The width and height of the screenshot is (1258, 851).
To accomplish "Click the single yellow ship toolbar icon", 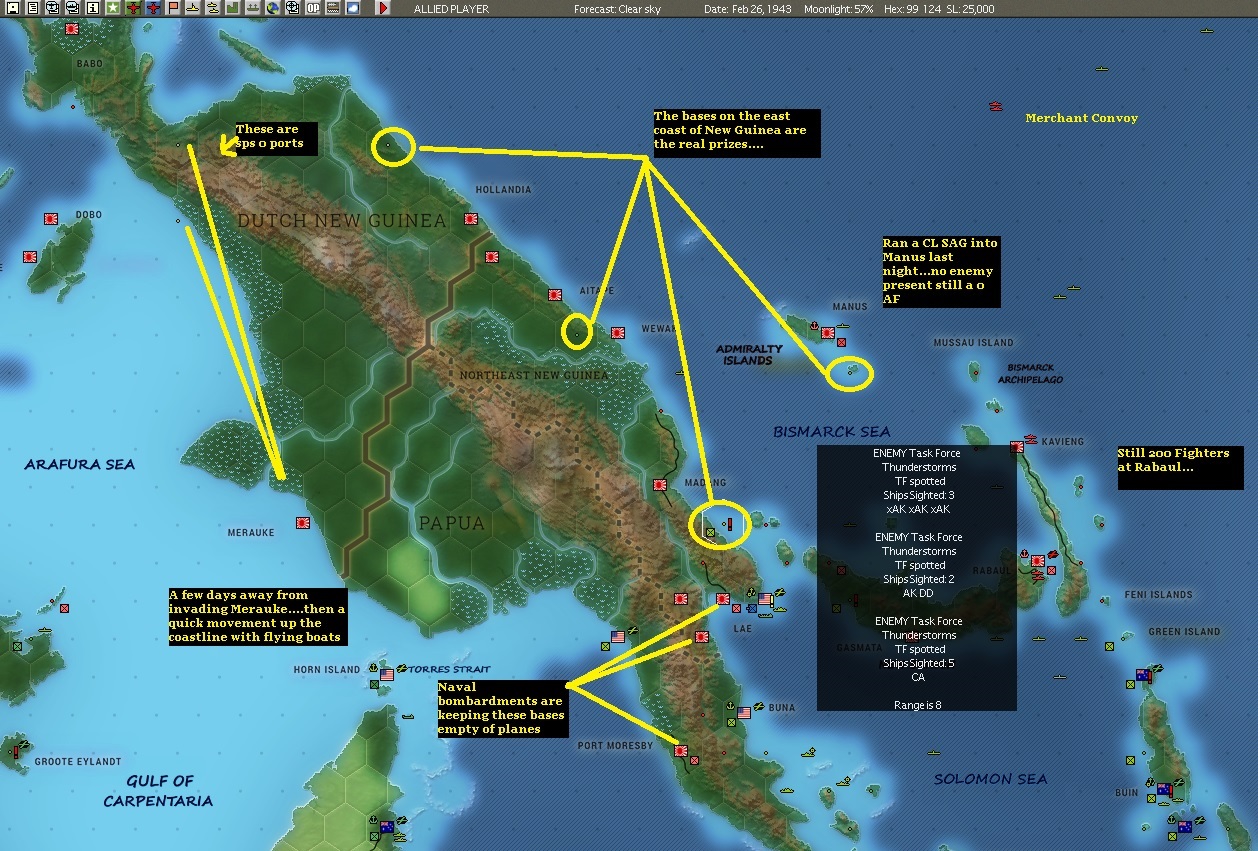I will point(192,8).
